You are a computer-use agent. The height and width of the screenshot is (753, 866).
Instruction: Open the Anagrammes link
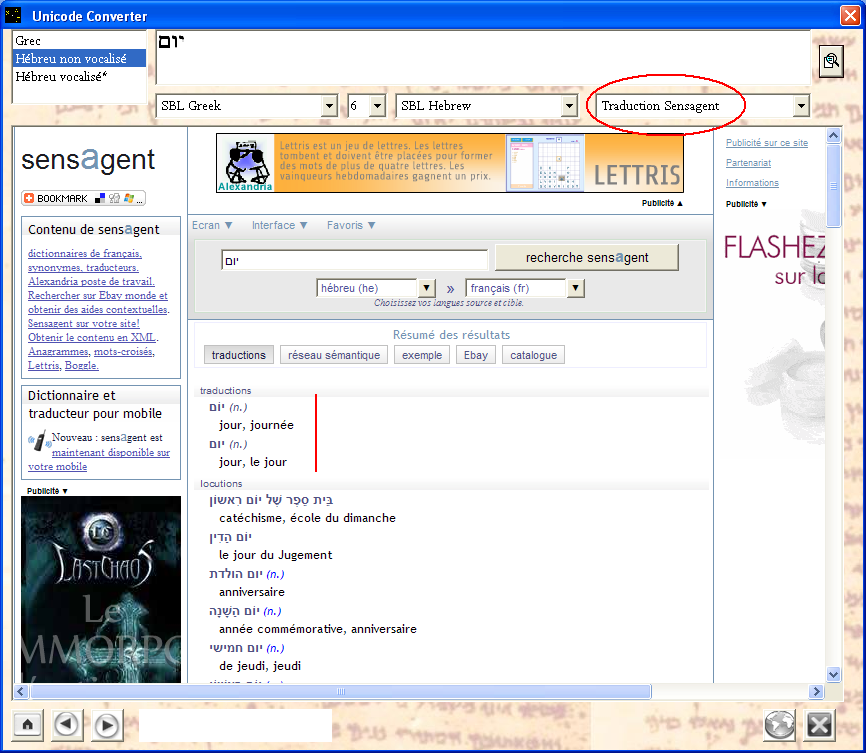click(58, 351)
